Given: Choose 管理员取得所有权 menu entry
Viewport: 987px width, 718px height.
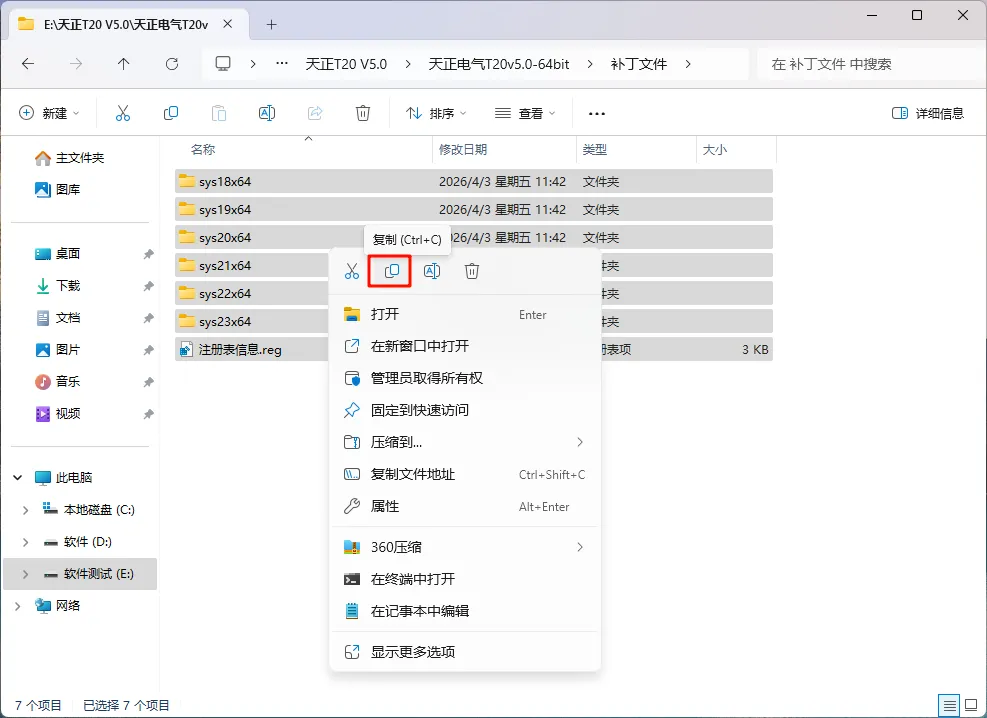Looking at the screenshot, I should [x=465, y=378].
